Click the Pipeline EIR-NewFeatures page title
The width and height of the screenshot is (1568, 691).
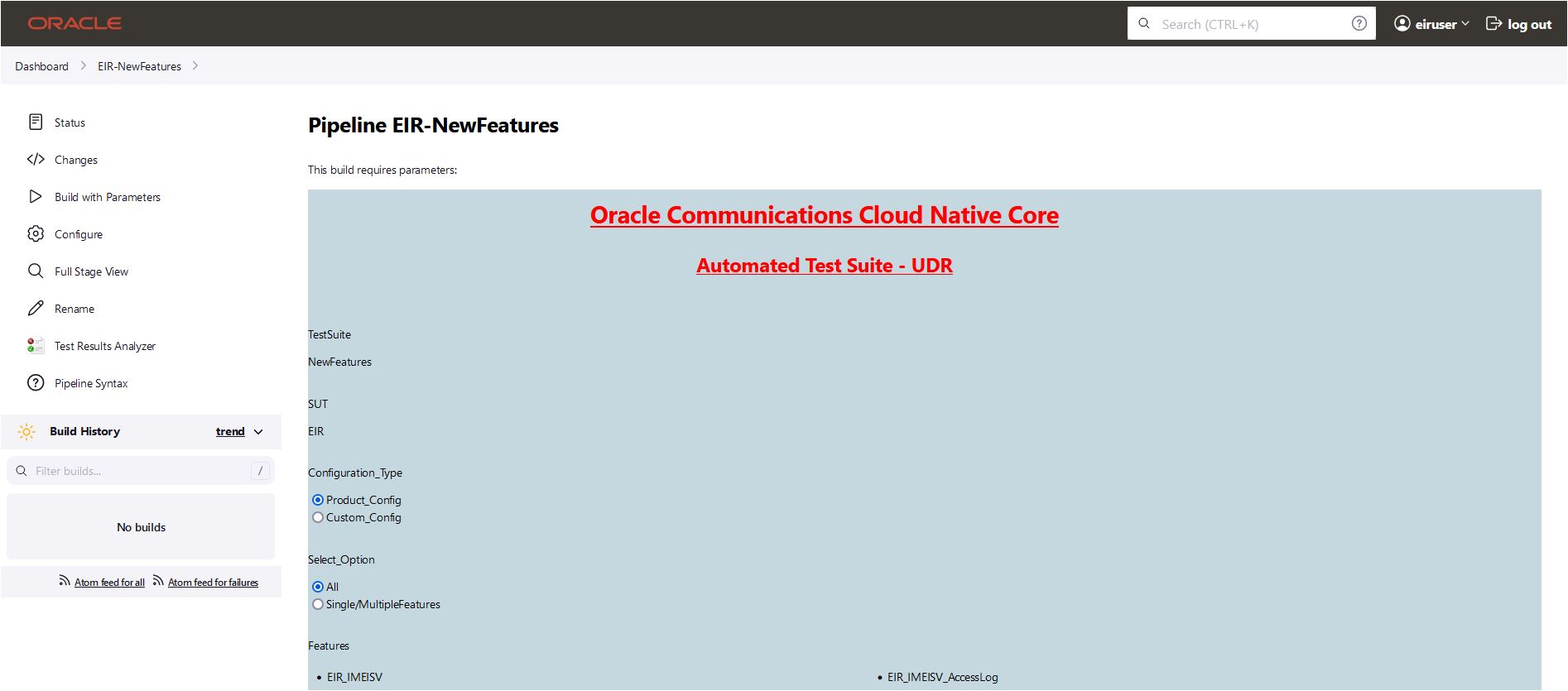pos(433,125)
